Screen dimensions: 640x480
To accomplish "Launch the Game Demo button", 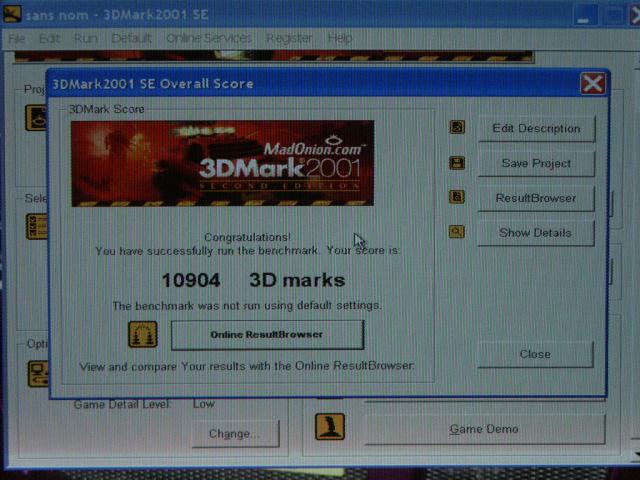I will click(x=484, y=429).
